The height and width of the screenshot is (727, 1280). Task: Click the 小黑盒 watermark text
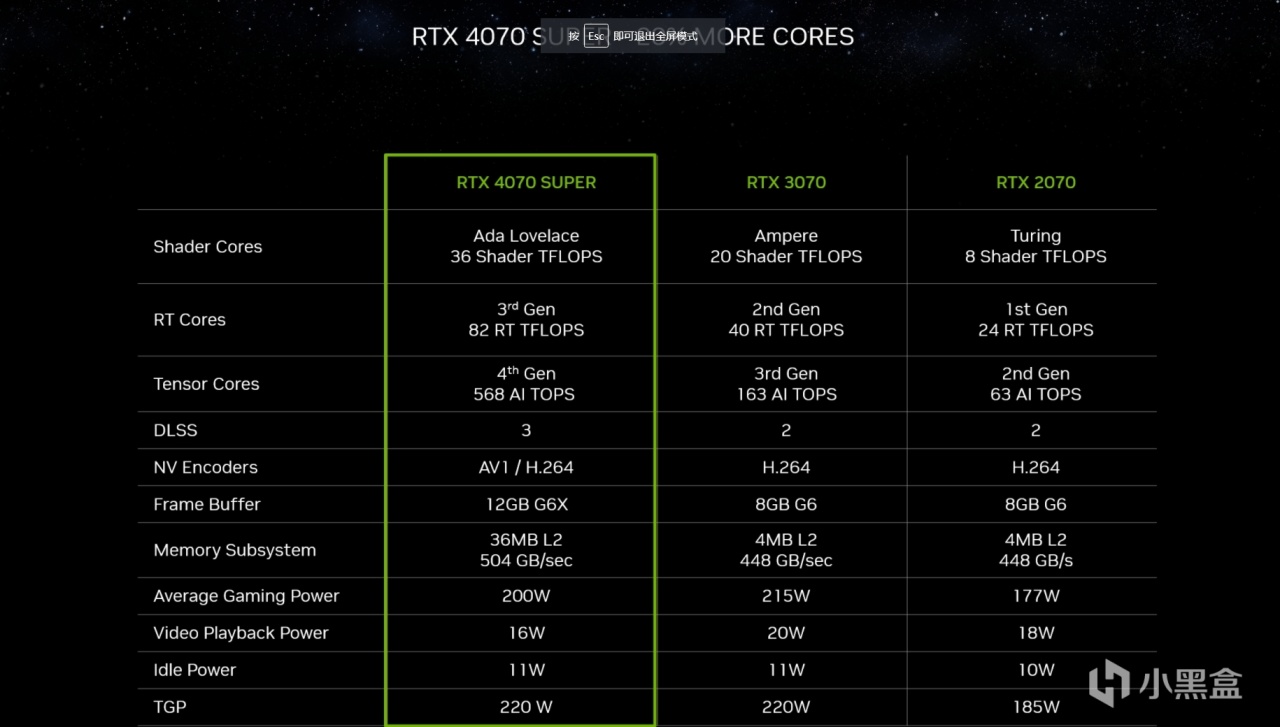(x=1190, y=684)
